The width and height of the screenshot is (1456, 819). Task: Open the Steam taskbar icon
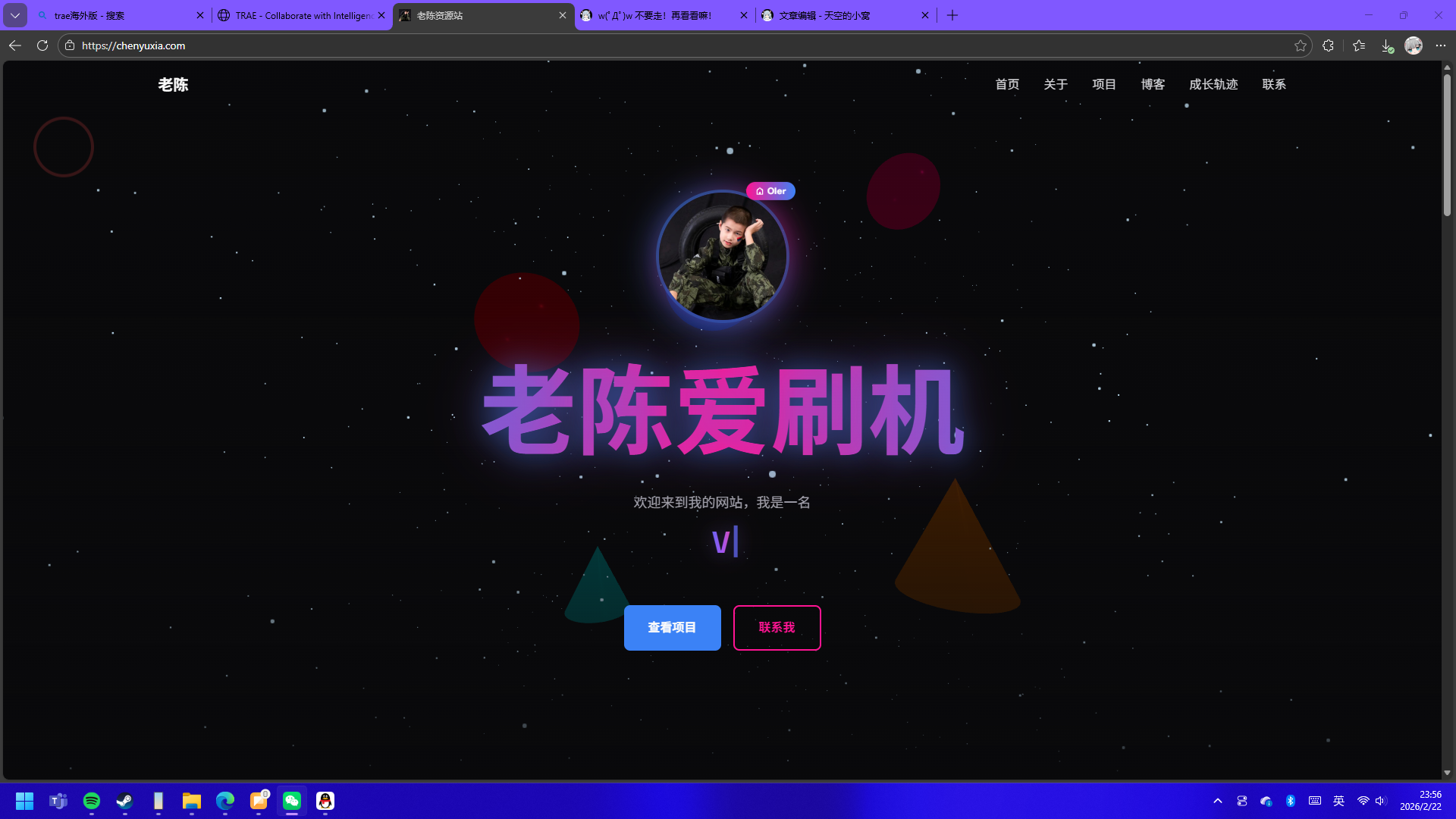point(125,801)
